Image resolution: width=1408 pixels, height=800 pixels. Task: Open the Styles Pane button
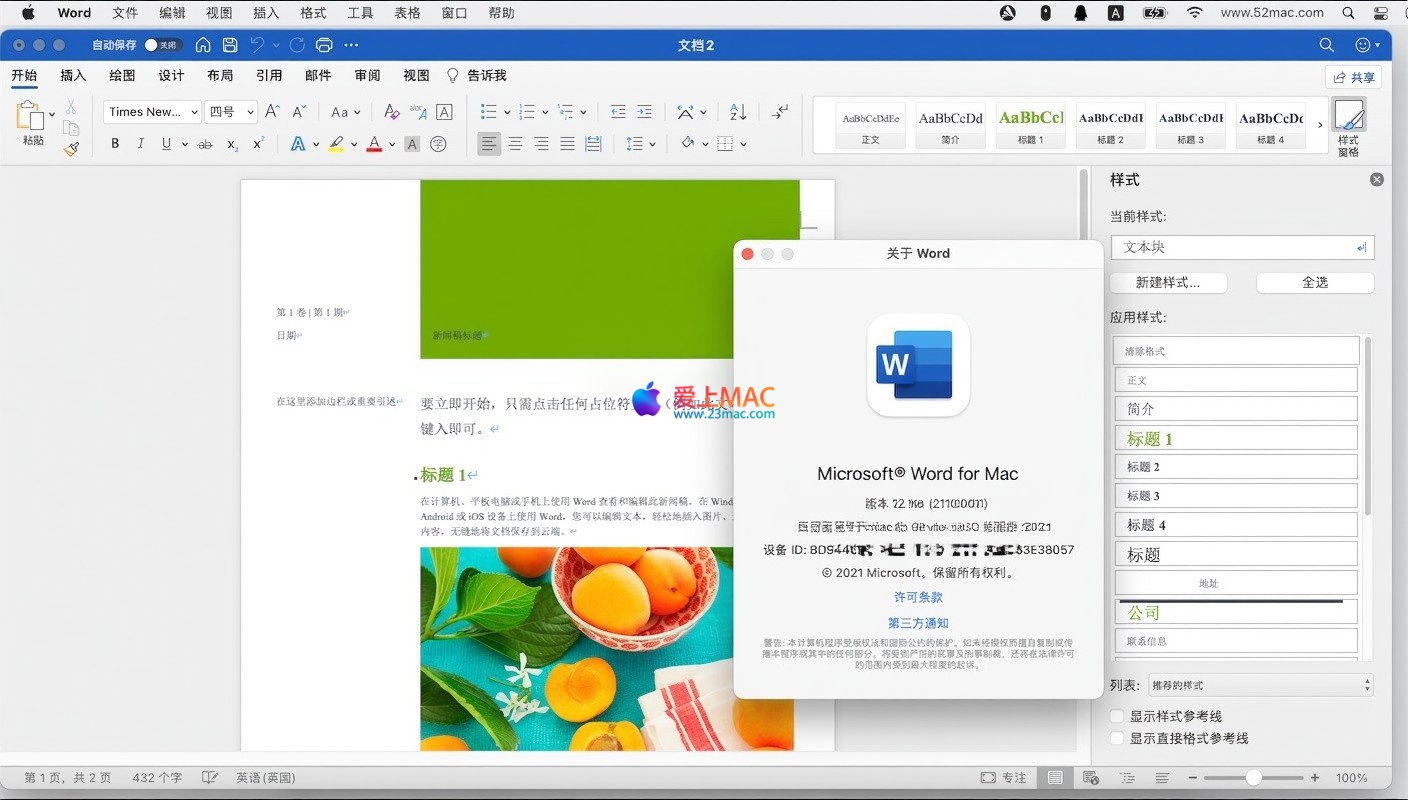(x=1348, y=126)
